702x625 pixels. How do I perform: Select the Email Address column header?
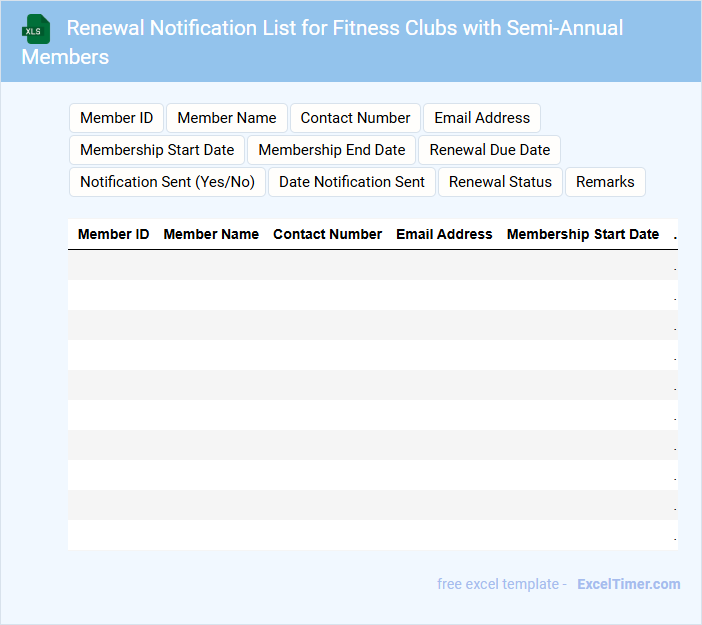click(x=444, y=234)
